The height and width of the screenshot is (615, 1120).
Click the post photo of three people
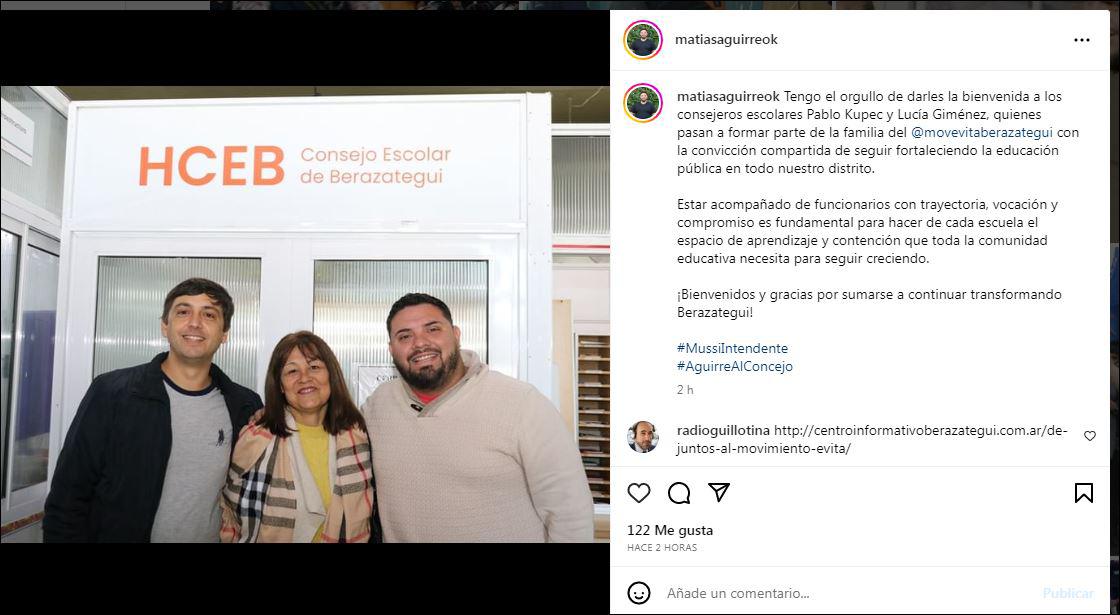305,314
